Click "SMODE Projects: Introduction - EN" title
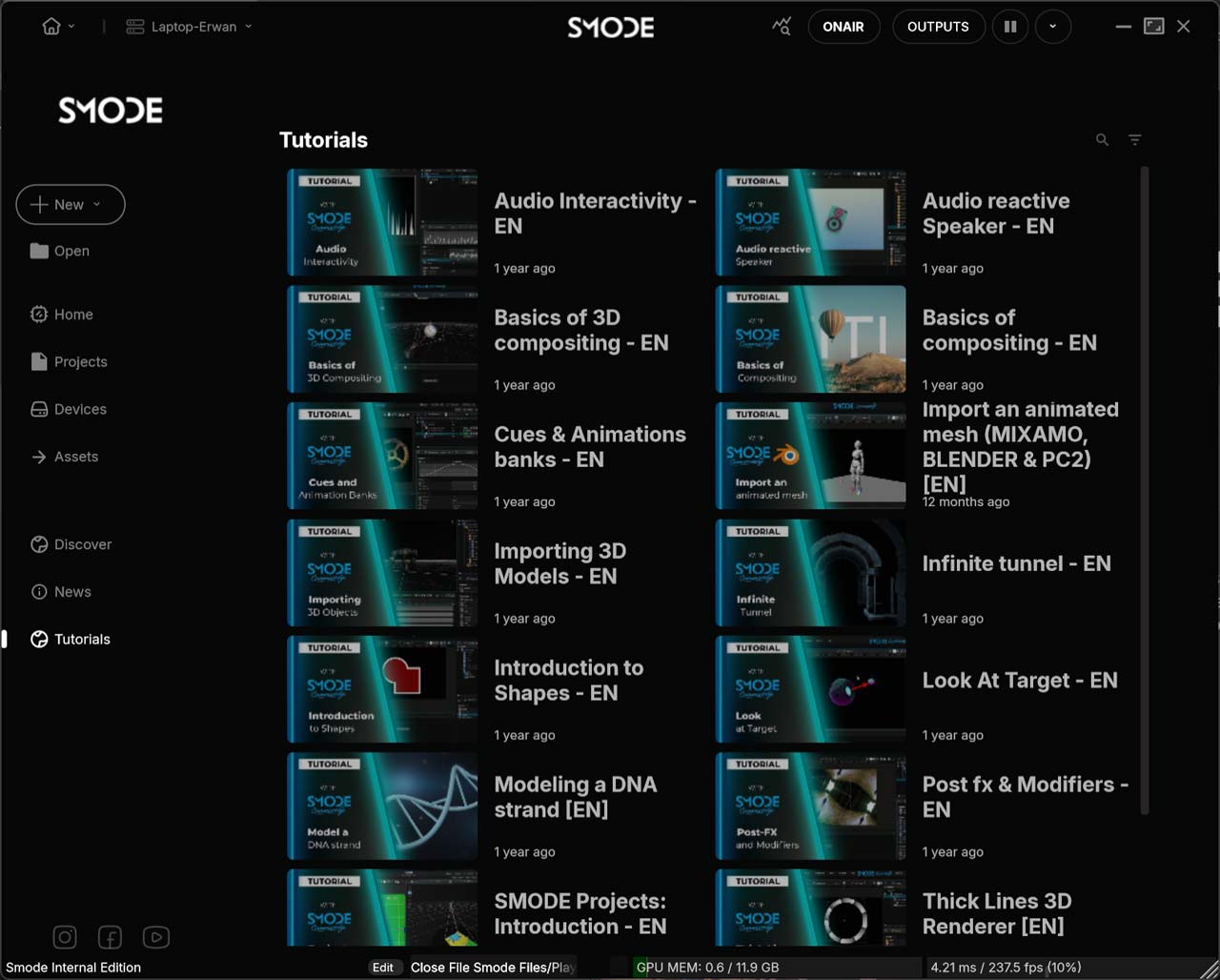The image size is (1220, 980). [x=580, y=913]
